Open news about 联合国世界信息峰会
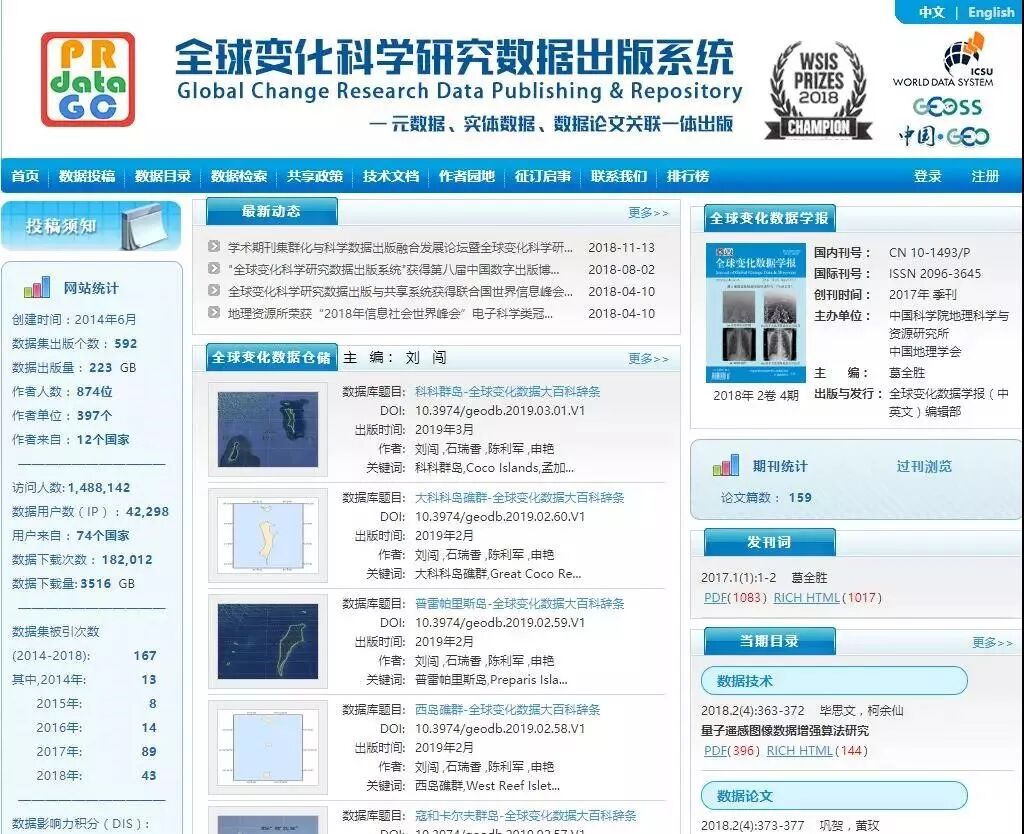This screenshot has height=834, width=1024. pos(400,291)
